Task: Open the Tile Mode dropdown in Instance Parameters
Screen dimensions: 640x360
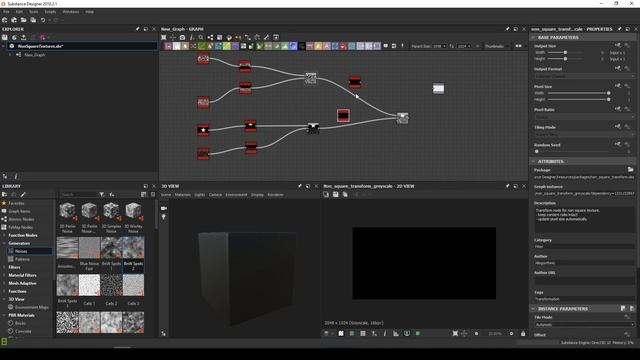Action: click(x=584, y=324)
